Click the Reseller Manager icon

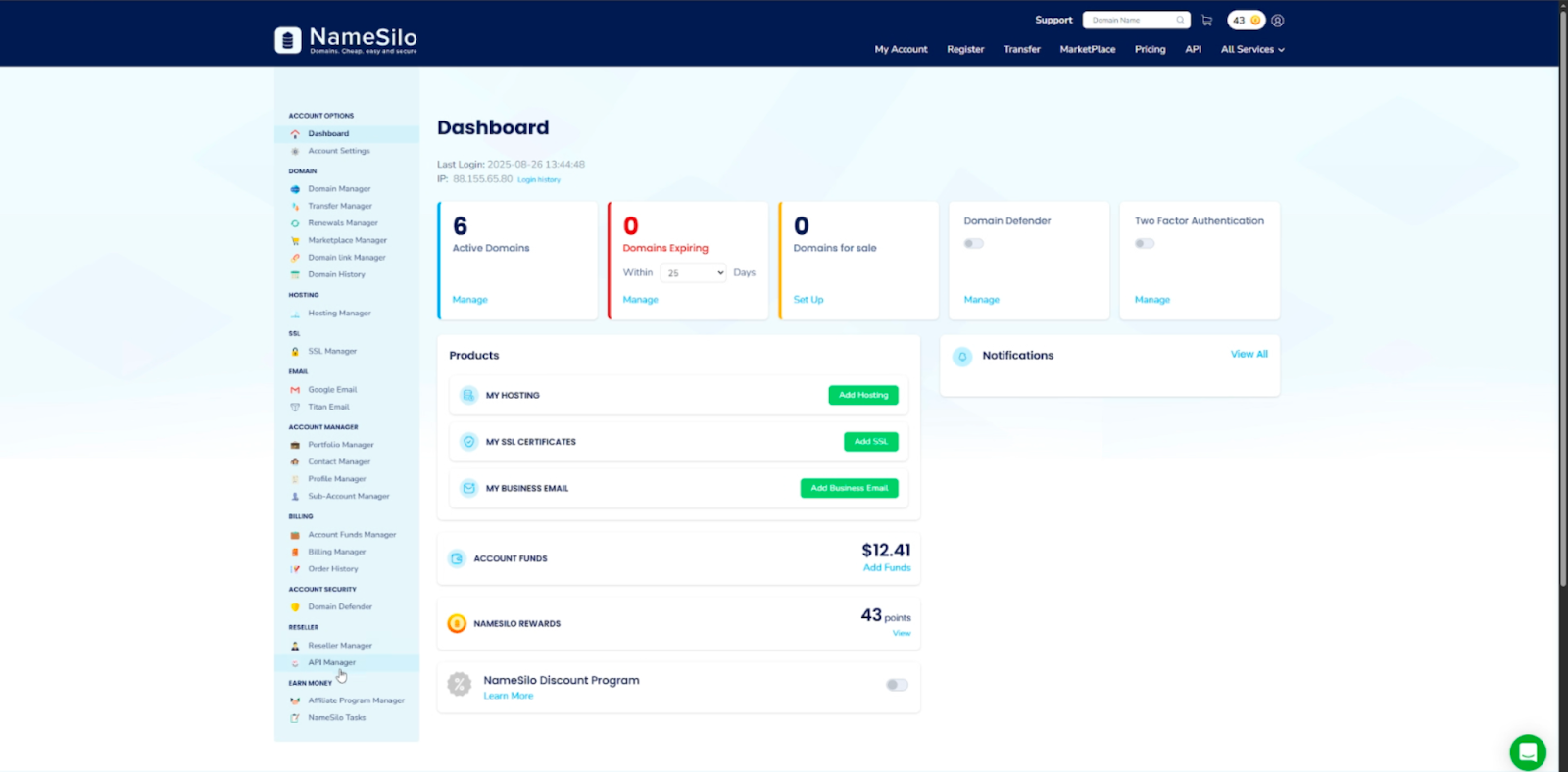[295, 646]
